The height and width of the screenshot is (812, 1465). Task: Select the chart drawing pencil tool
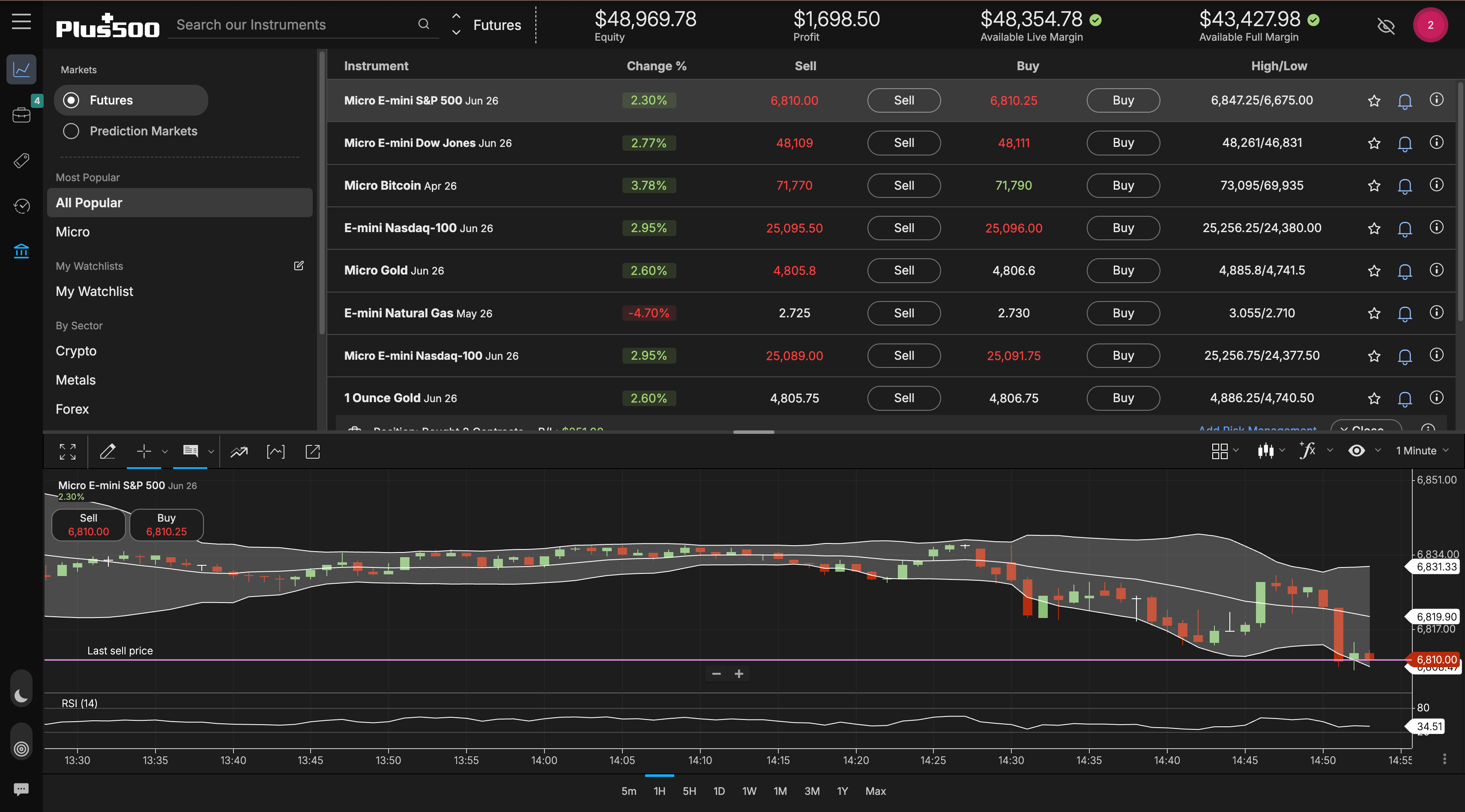click(x=108, y=451)
